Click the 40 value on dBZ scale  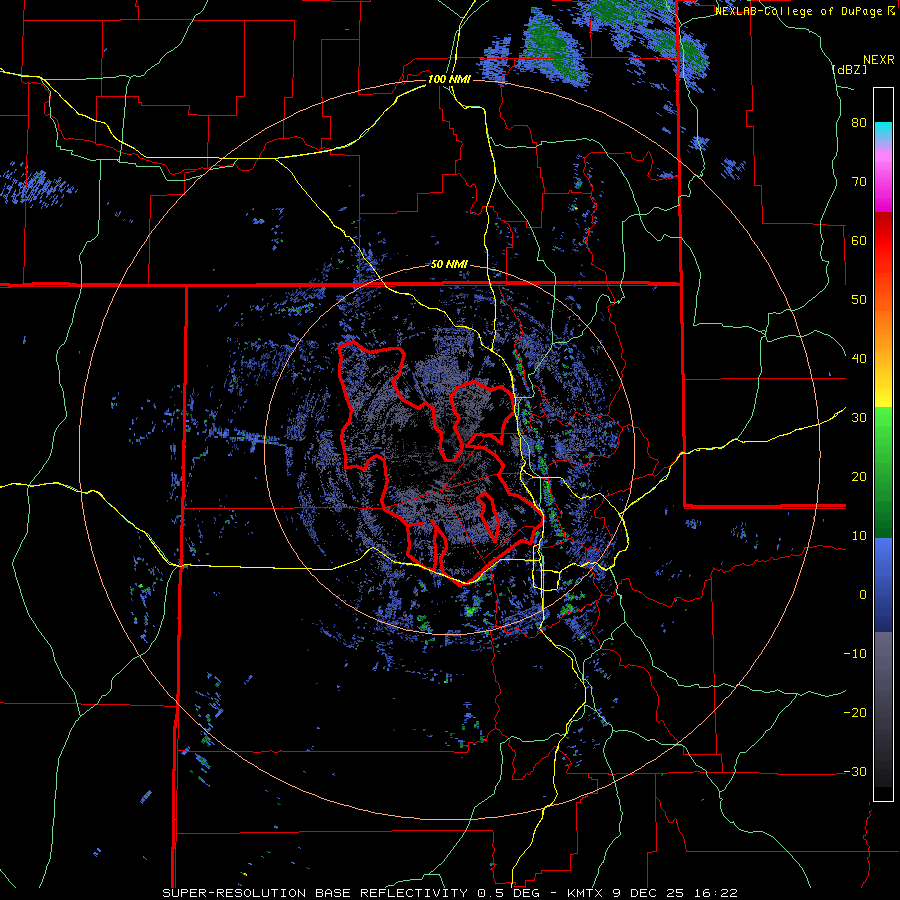tap(859, 359)
